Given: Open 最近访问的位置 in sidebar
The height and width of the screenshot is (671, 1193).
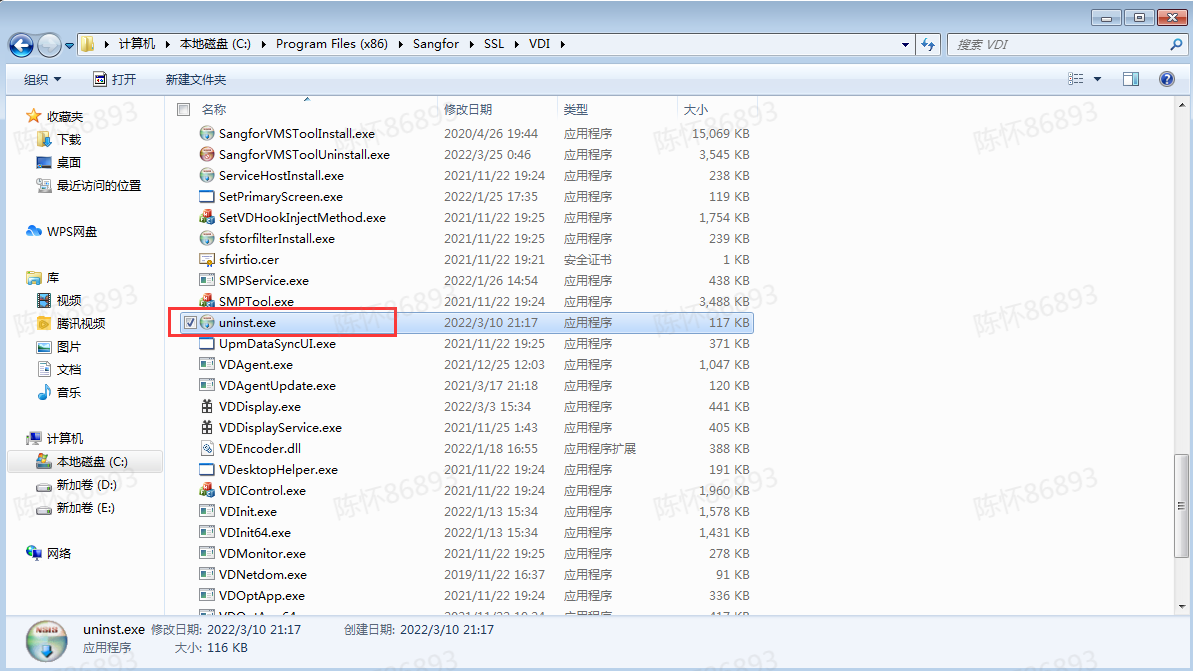Looking at the screenshot, I should click(89, 185).
